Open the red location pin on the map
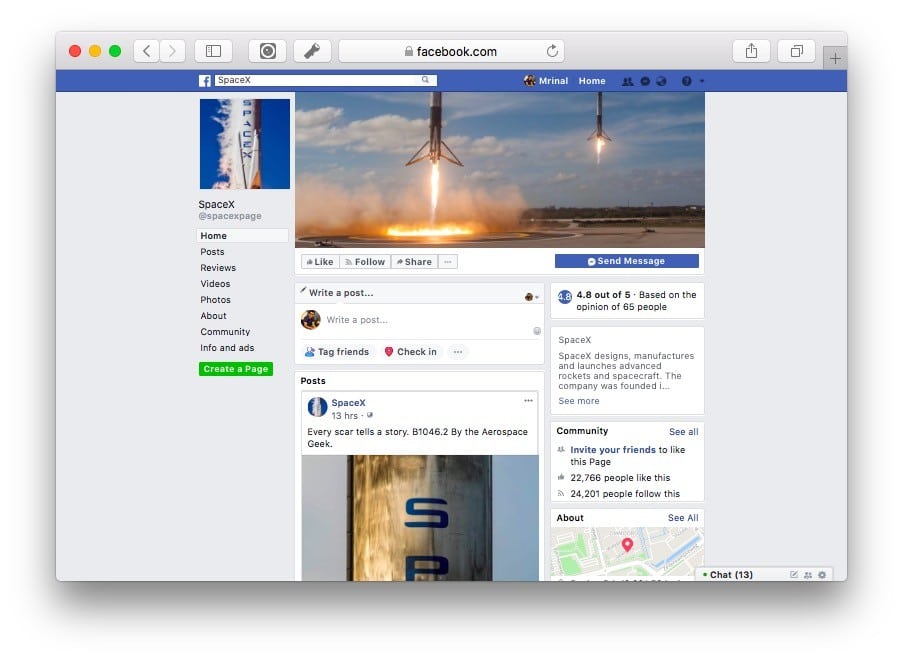Screen dimensions: 903x661 [x=628, y=547]
